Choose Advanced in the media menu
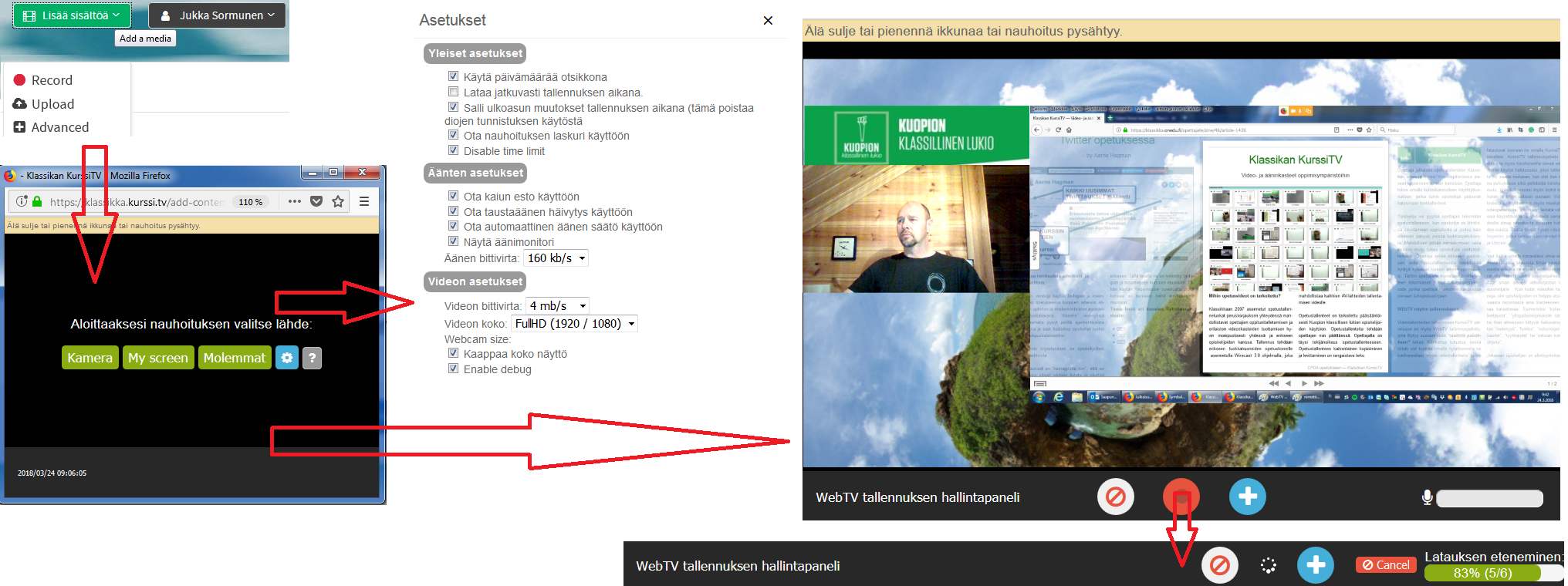 point(59,127)
